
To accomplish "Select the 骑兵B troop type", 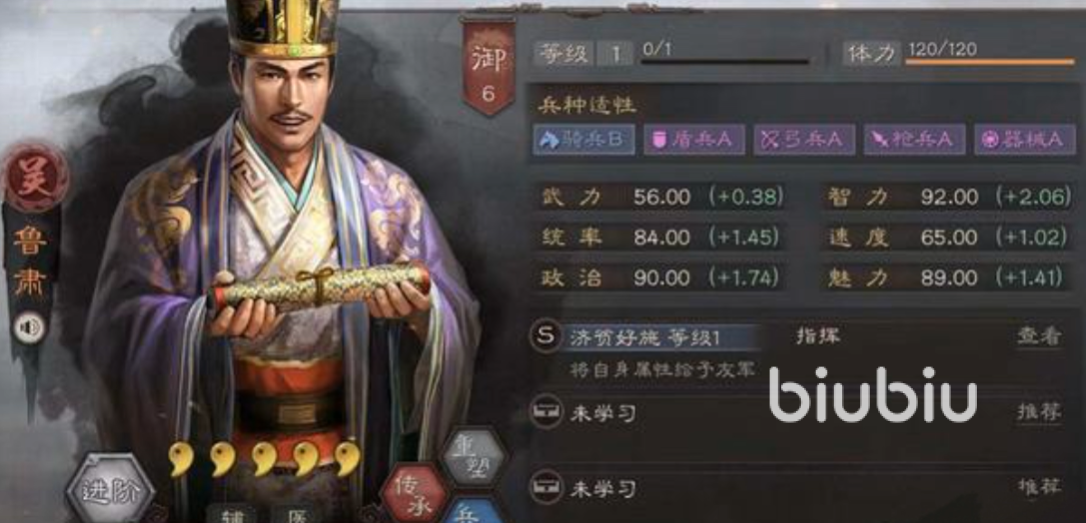I will pyautogui.click(x=584, y=140).
